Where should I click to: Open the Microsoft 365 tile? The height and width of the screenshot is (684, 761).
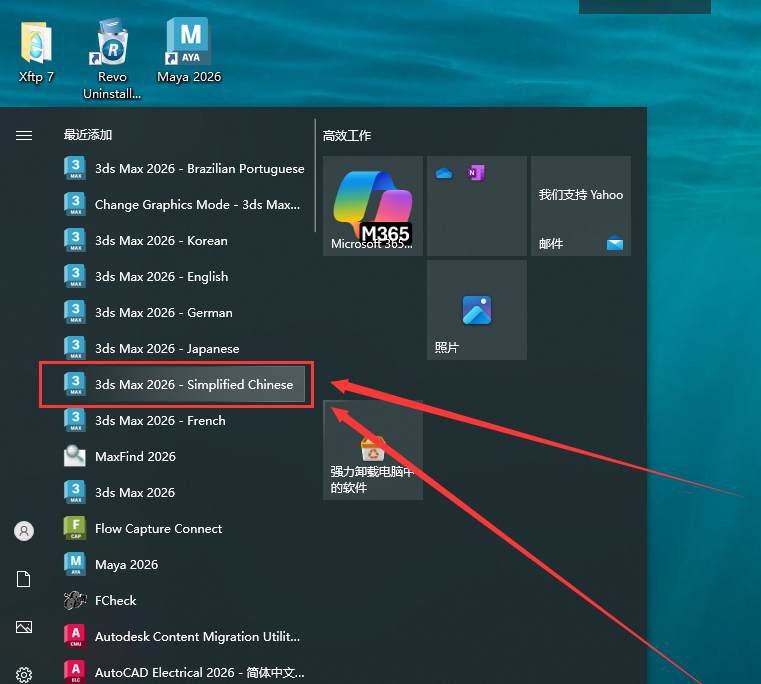(373, 206)
